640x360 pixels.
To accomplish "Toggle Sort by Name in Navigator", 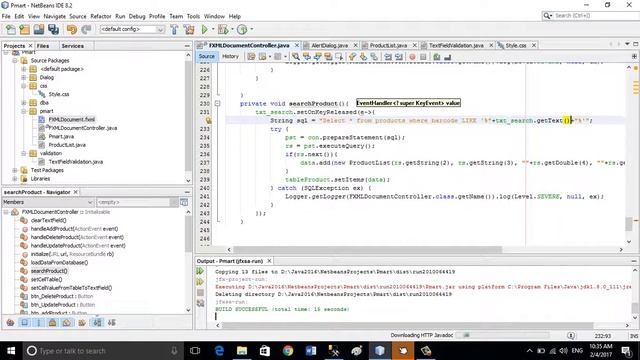I will click(97, 322).
